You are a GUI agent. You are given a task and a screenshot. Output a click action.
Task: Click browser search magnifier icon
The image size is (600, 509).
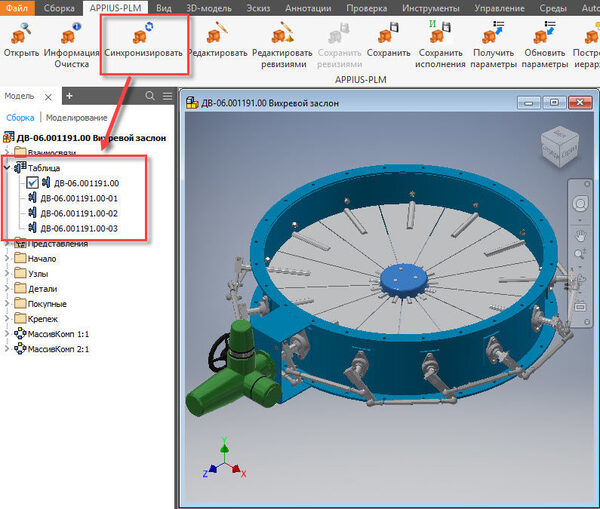[x=150, y=96]
